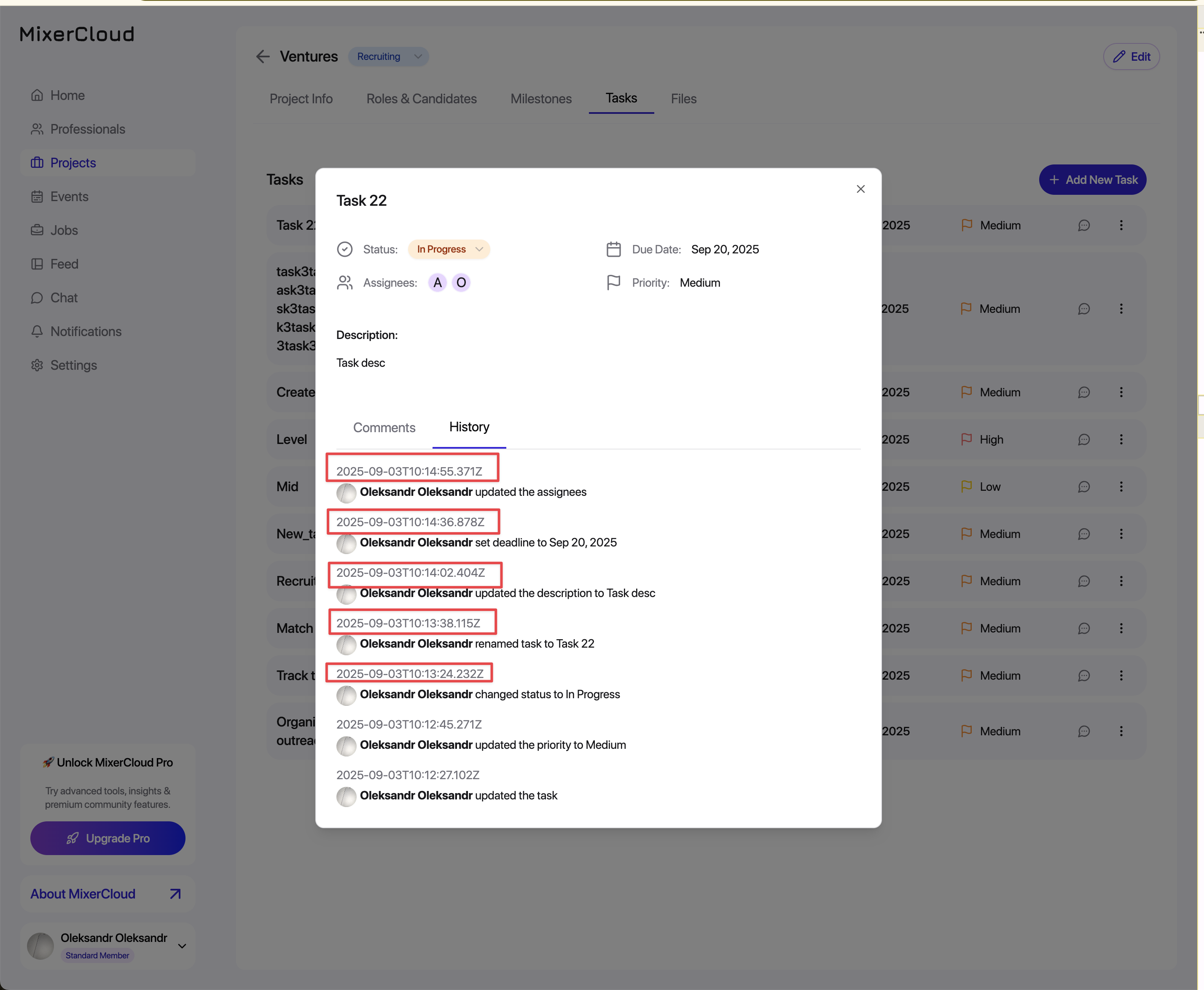Click assignee avatar O
Image resolution: width=1204 pixels, height=990 pixels.
click(x=461, y=283)
